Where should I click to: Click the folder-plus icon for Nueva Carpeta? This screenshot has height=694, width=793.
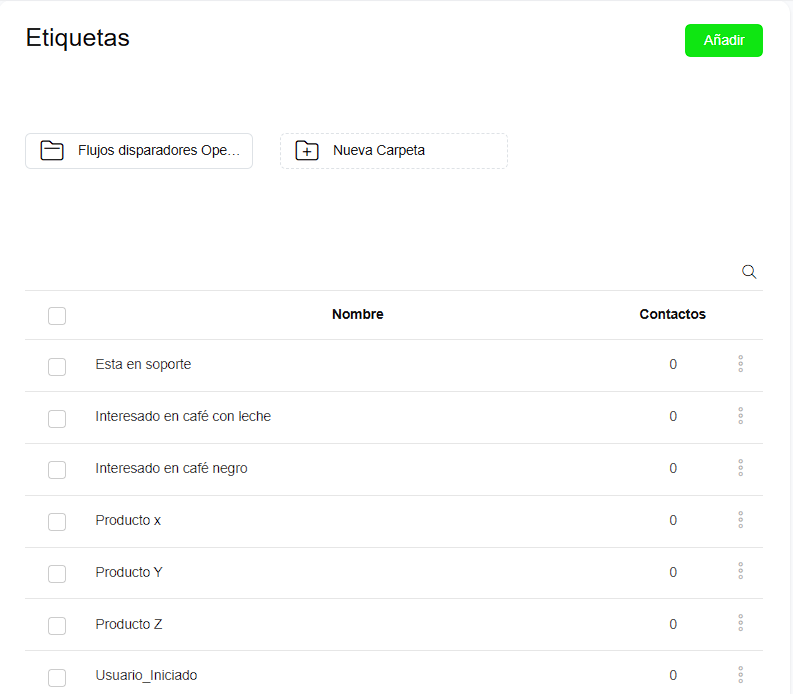[307, 151]
